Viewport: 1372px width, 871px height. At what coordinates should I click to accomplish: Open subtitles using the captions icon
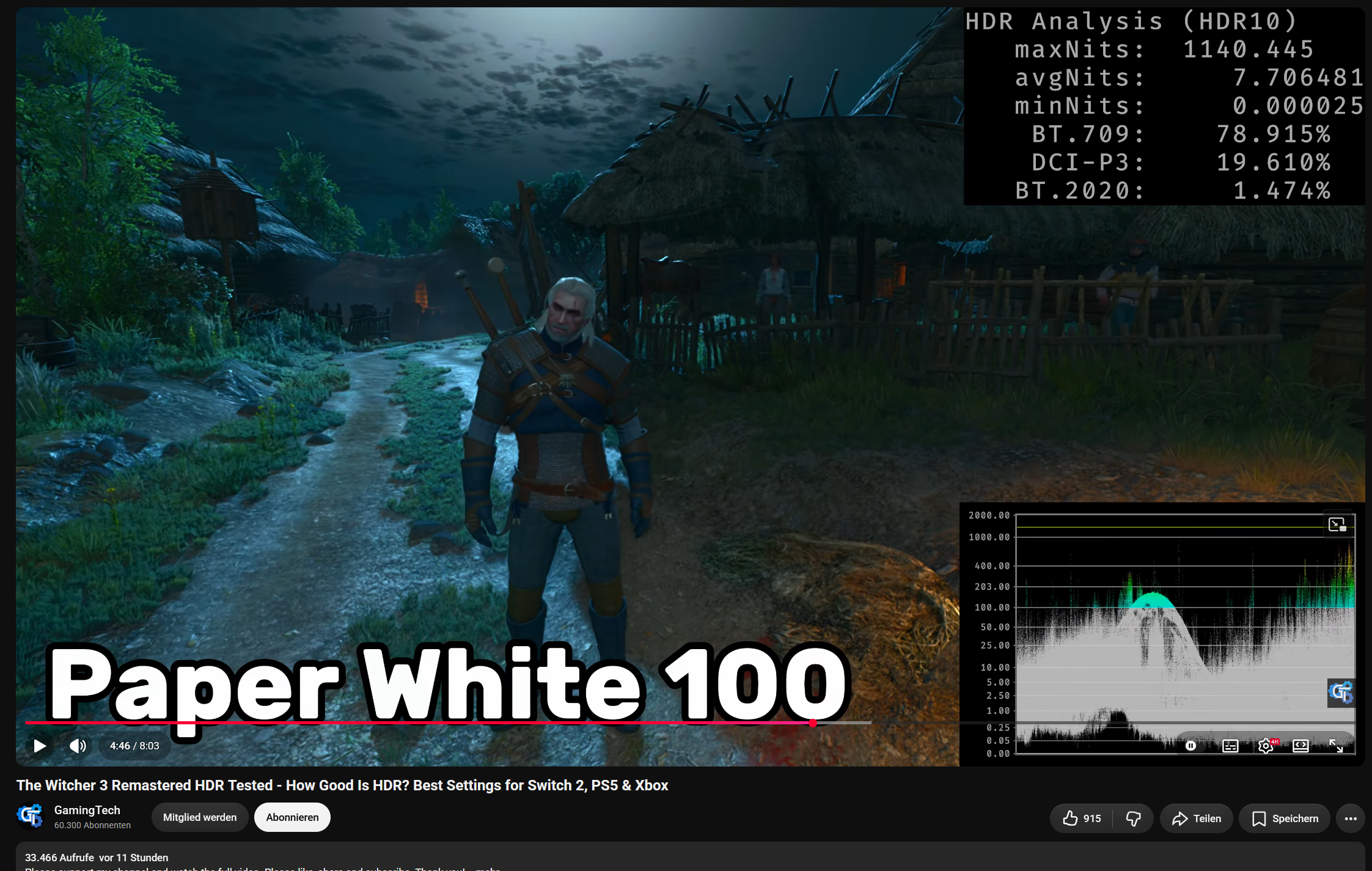coord(1230,746)
